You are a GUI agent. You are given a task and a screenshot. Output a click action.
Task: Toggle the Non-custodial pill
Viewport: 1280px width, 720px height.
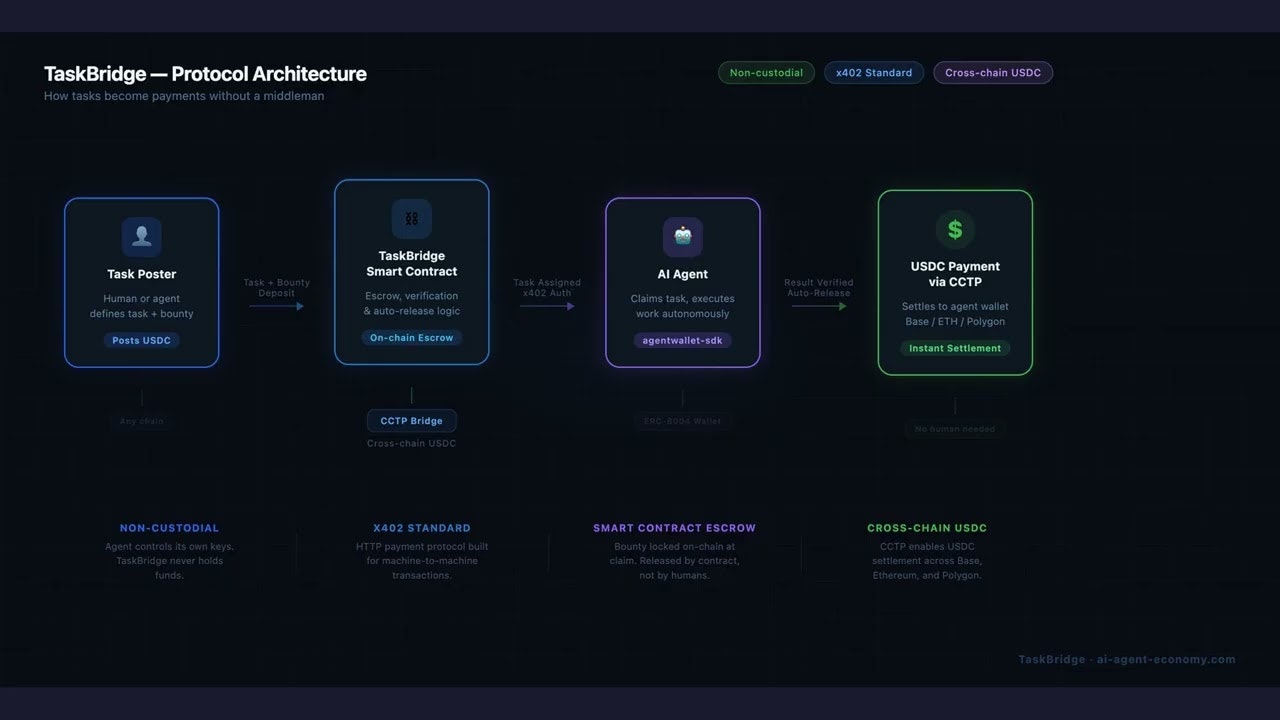coord(766,72)
